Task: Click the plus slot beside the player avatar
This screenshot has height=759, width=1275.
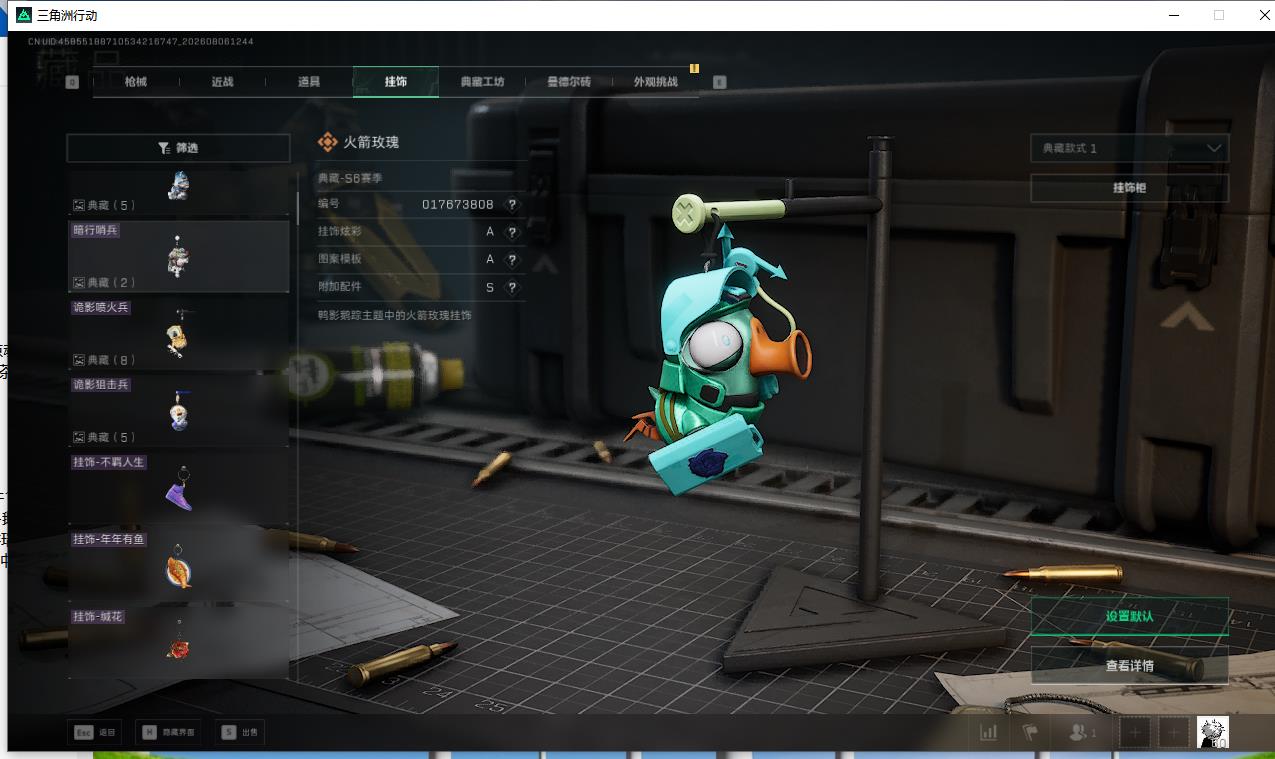Action: click(x=1173, y=733)
